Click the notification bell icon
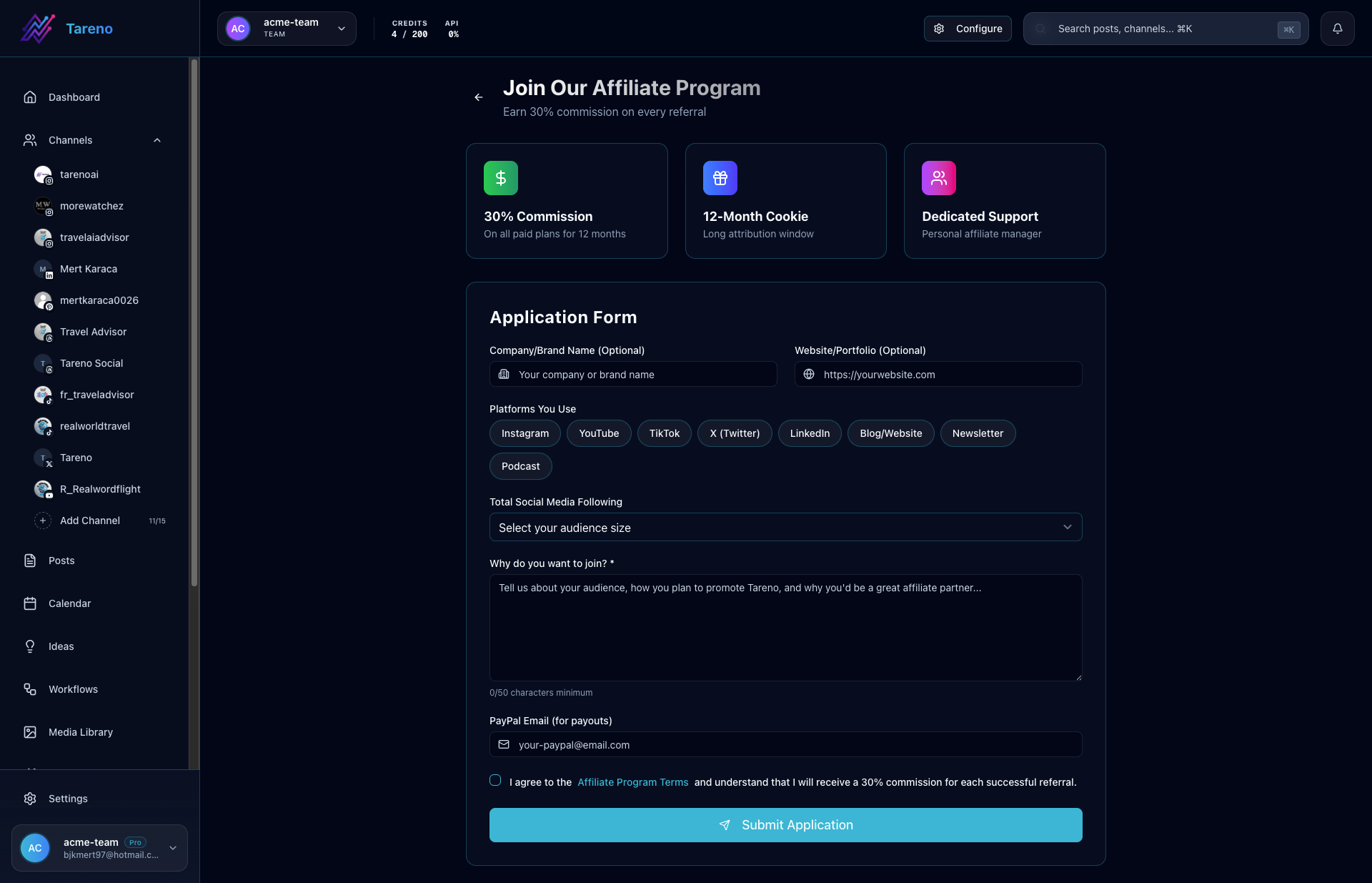 (1338, 29)
